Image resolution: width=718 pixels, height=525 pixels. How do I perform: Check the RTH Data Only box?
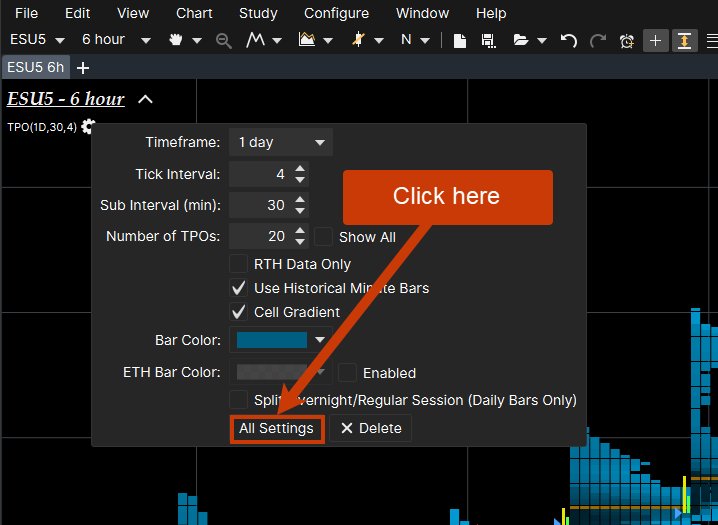pyautogui.click(x=238, y=264)
